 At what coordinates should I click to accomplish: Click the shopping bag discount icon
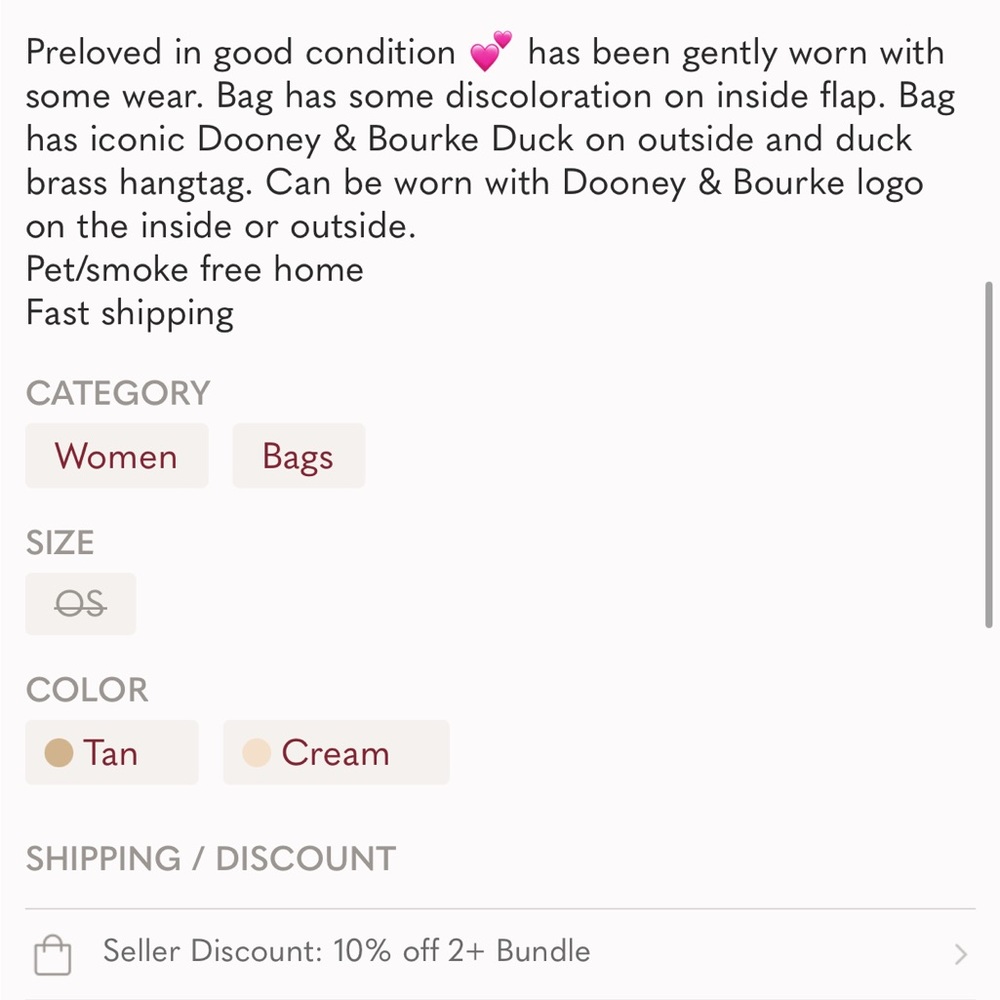52,953
